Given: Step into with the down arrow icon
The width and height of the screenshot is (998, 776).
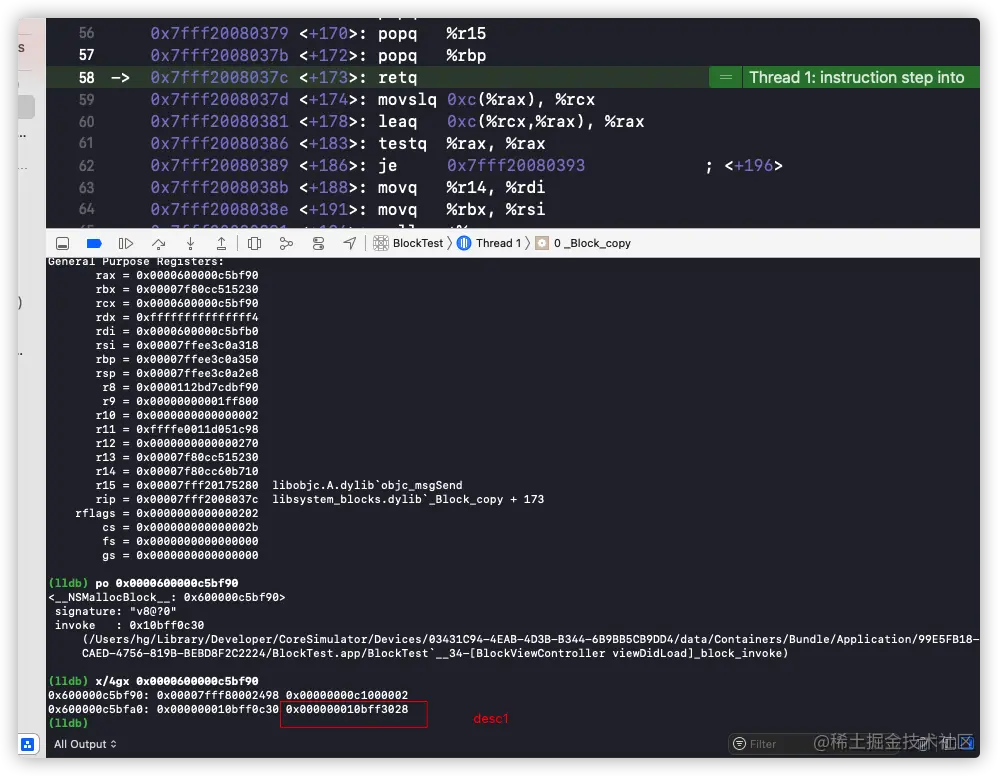Looking at the screenshot, I should [190, 243].
